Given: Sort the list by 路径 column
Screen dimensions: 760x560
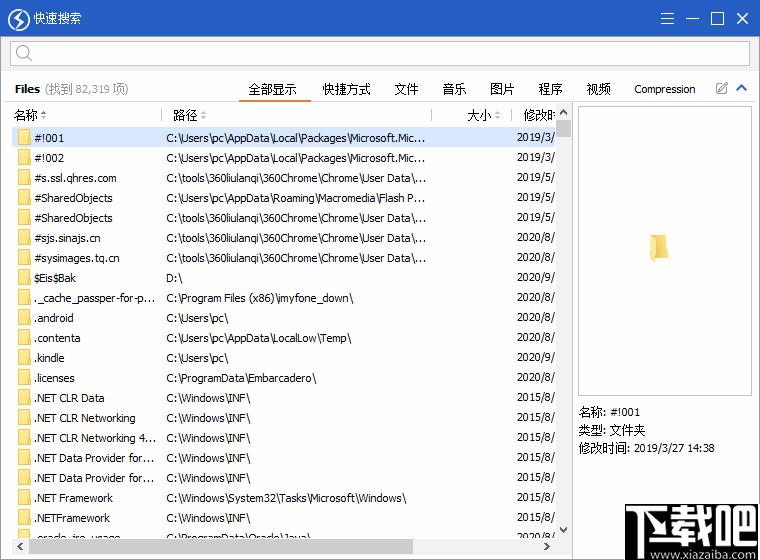Looking at the screenshot, I should [x=185, y=115].
